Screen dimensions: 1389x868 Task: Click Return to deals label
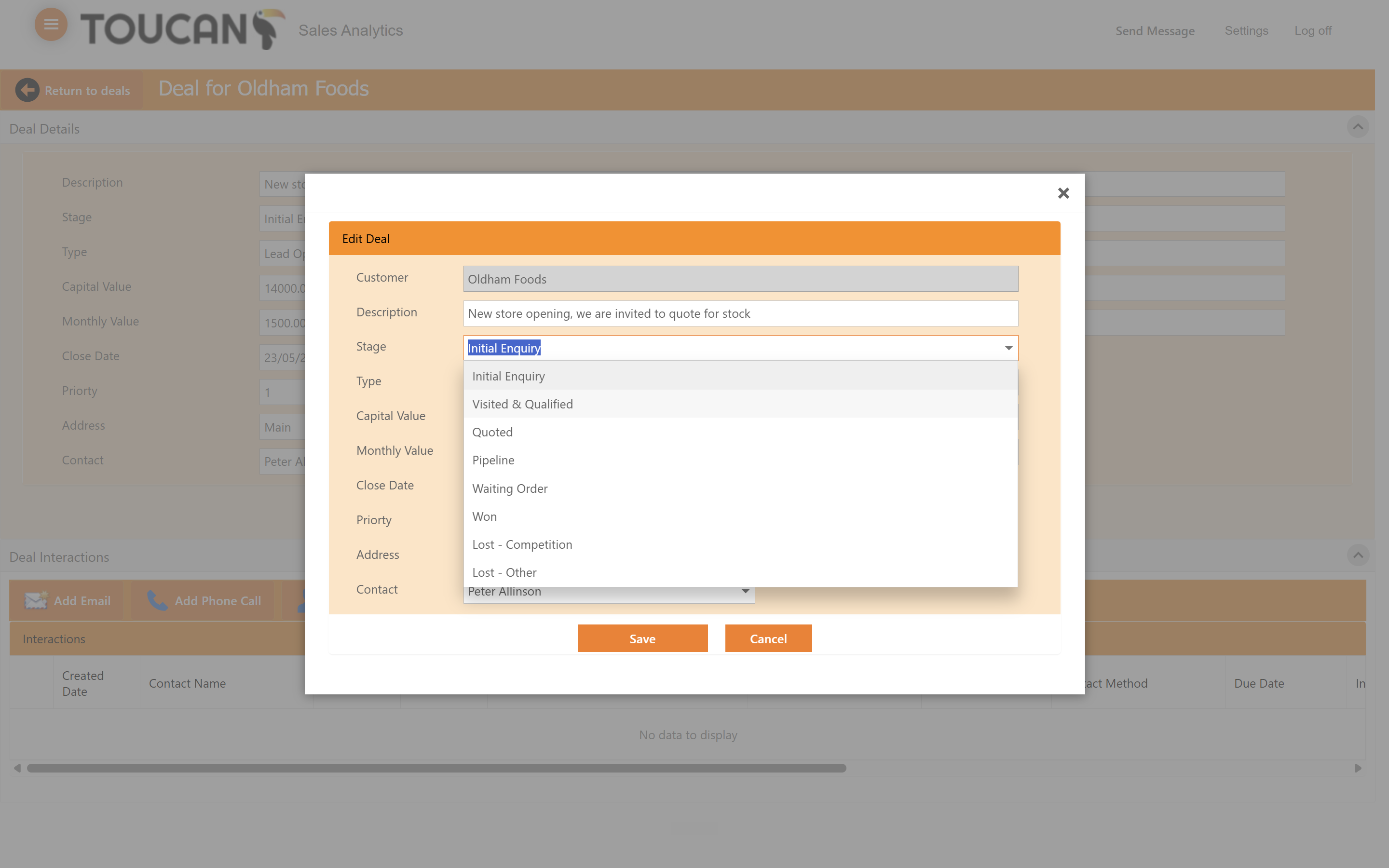click(x=87, y=90)
